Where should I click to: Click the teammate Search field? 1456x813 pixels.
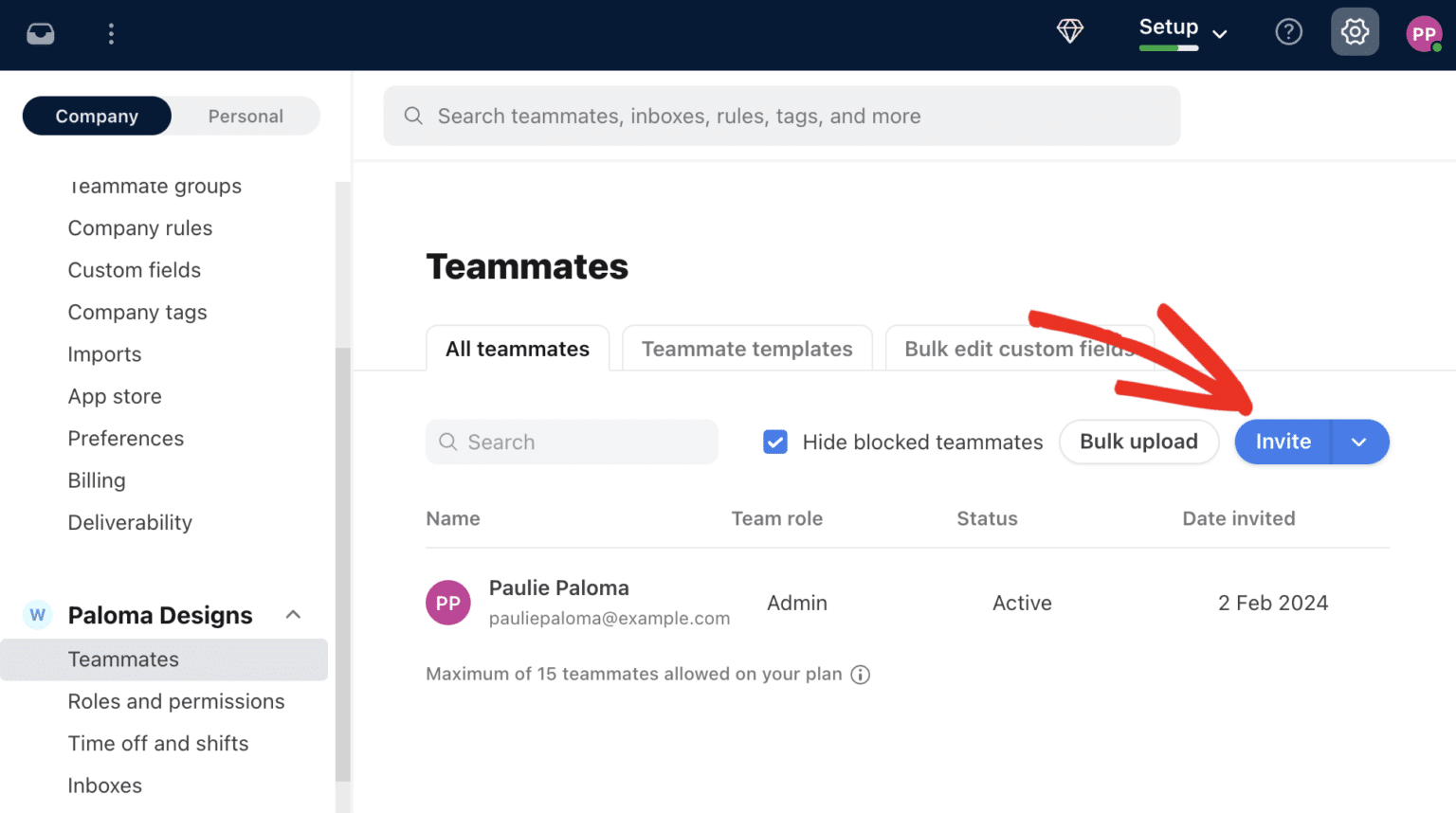(x=571, y=442)
